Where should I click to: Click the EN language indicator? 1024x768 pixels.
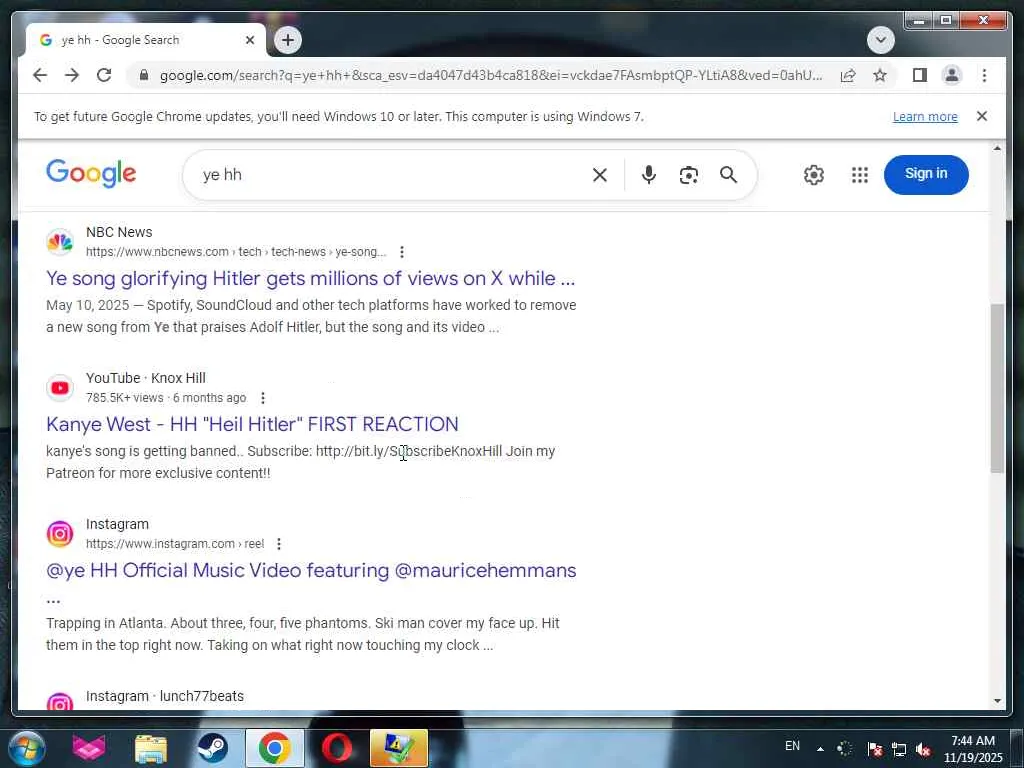click(792, 746)
